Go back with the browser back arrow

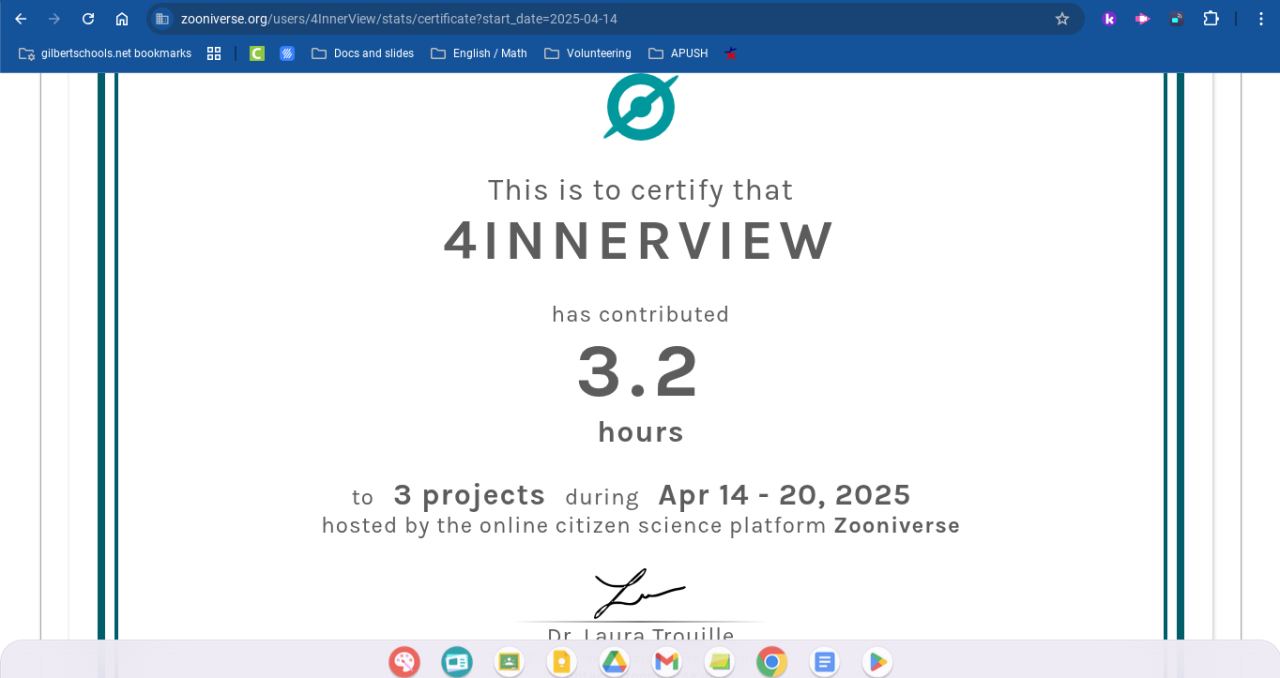click(x=21, y=19)
